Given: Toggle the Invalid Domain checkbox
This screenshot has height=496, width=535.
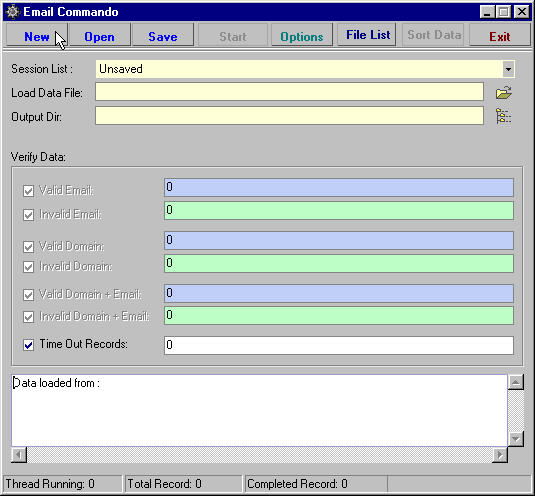Looking at the screenshot, I should 28,267.
